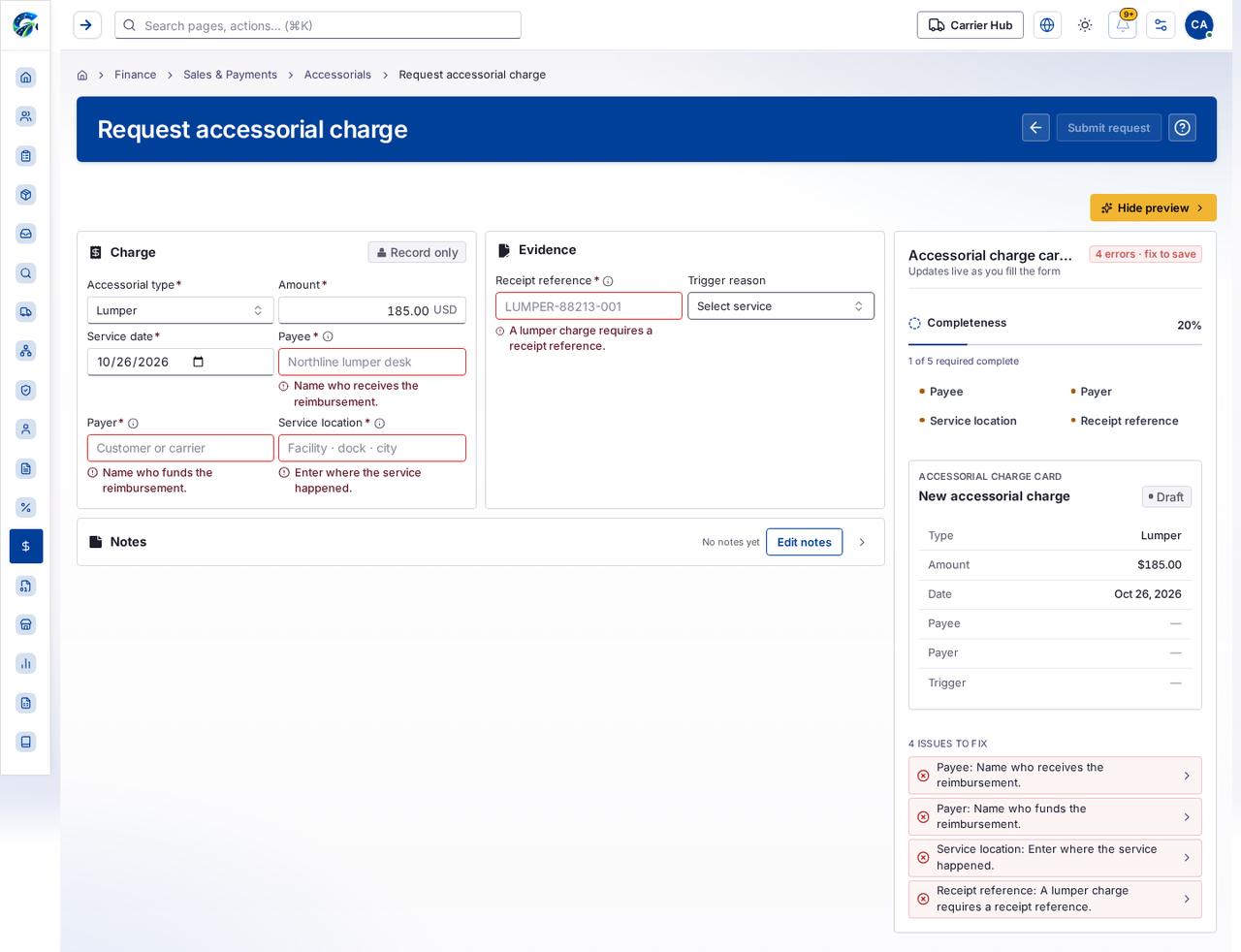Expand the Notes section chevron
This screenshot has height=952, width=1241.
[862, 542]
